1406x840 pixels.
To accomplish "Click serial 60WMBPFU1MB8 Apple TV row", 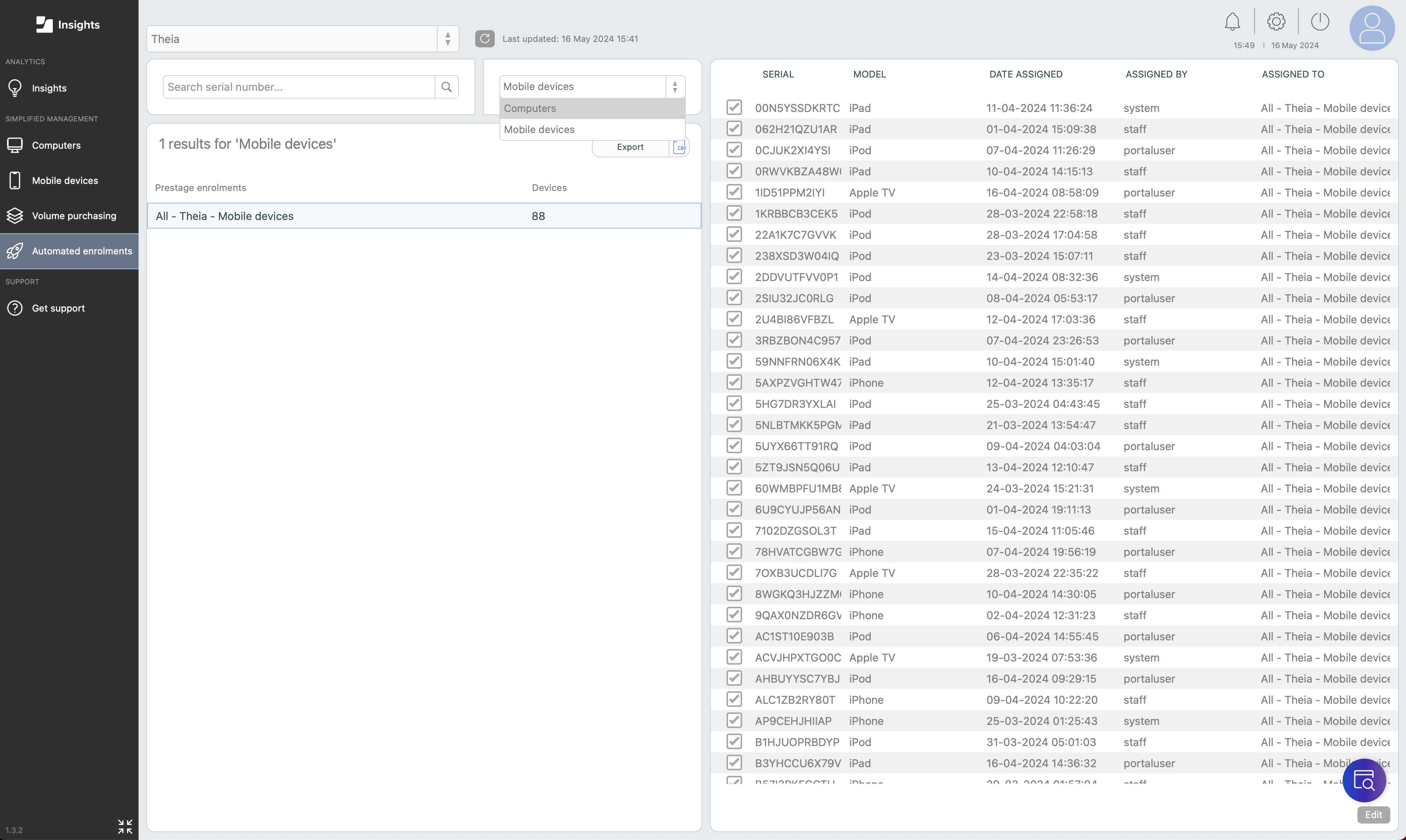I will [1054, 488].
